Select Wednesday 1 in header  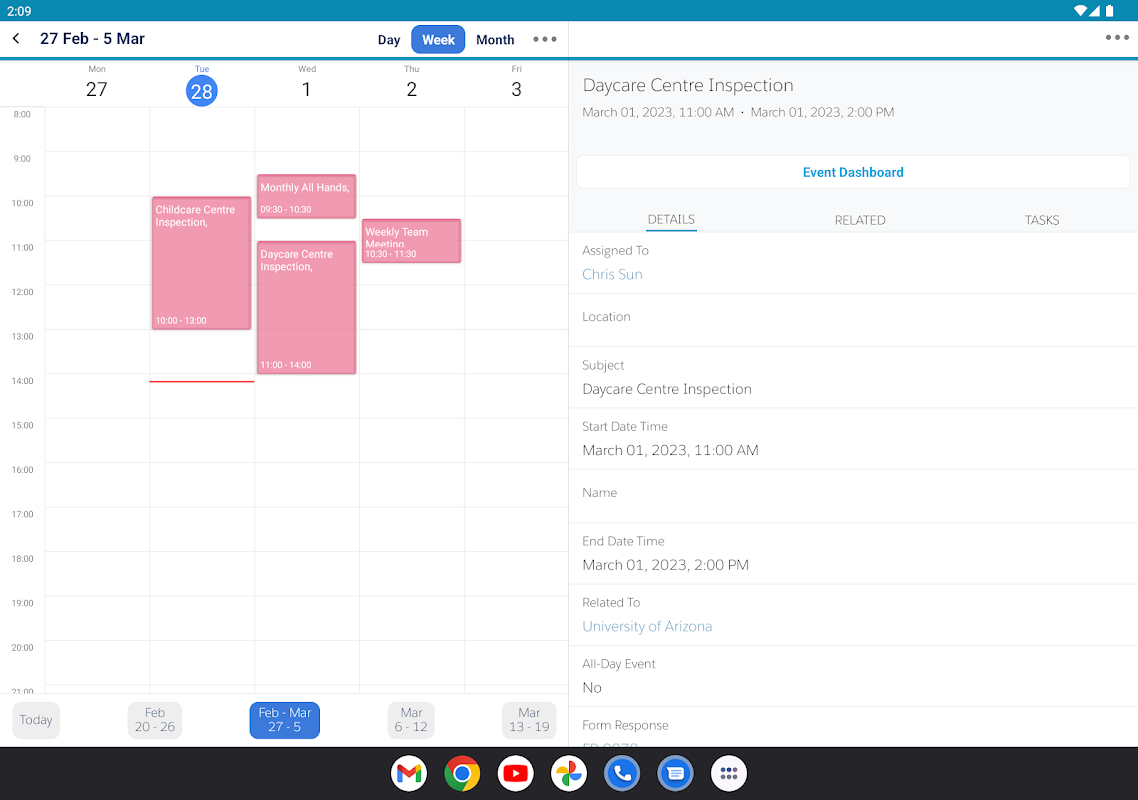(306, 83)
